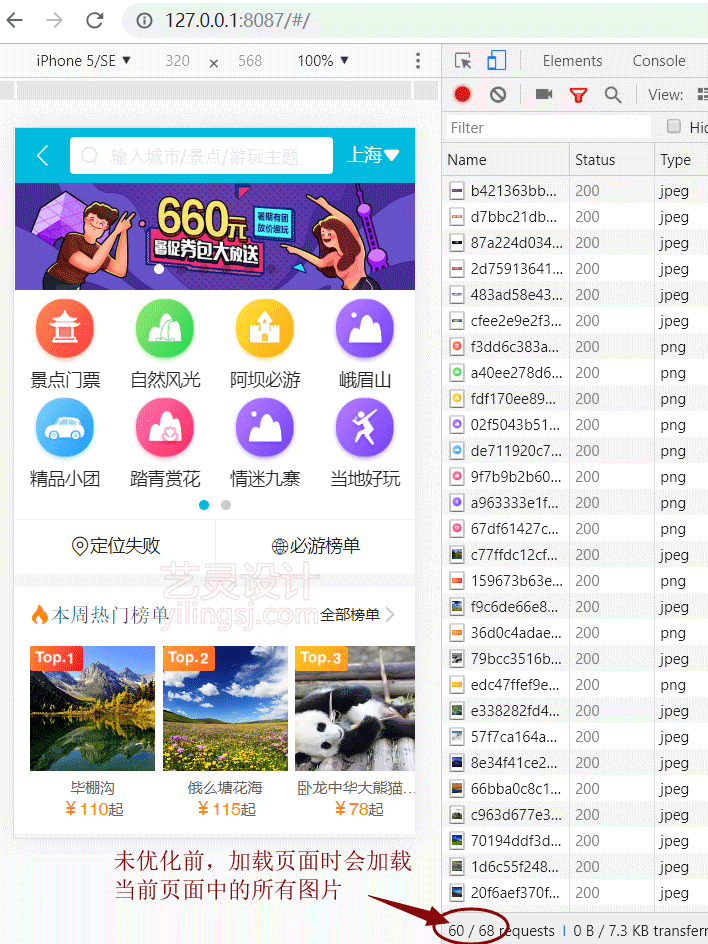Select second page dot under category icons
Screen dimensions: 708x944
(x=226, y=505)
